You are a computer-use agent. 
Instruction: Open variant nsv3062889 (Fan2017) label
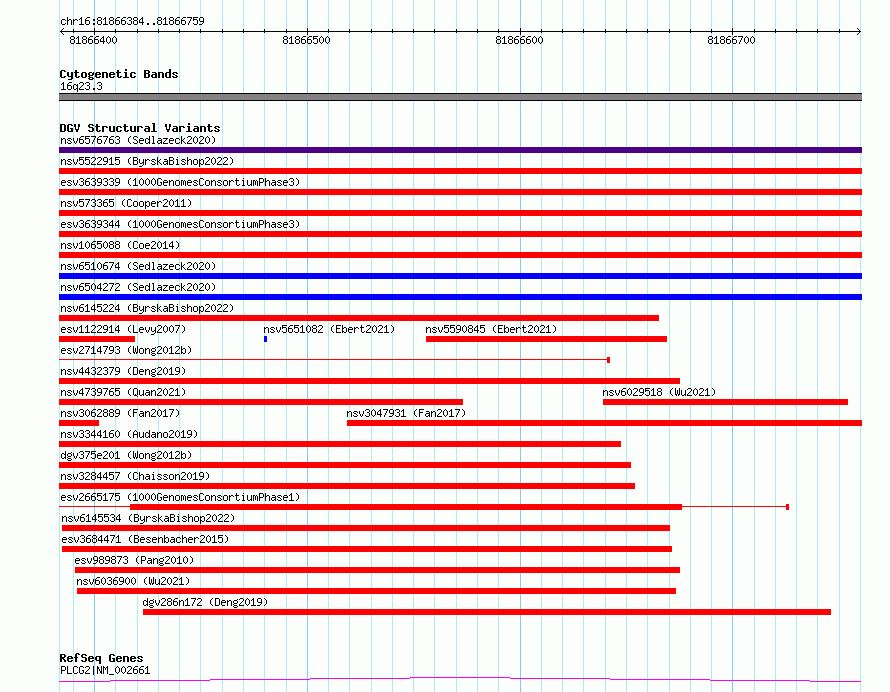pos(120,413)
